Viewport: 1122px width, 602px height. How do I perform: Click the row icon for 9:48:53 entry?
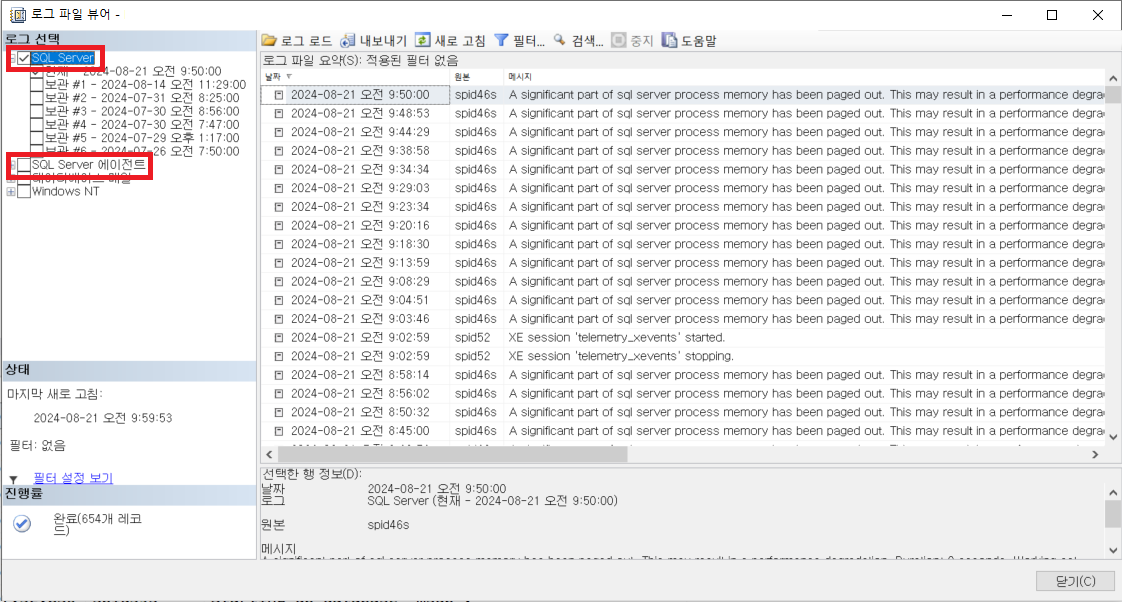pos(279,113)
